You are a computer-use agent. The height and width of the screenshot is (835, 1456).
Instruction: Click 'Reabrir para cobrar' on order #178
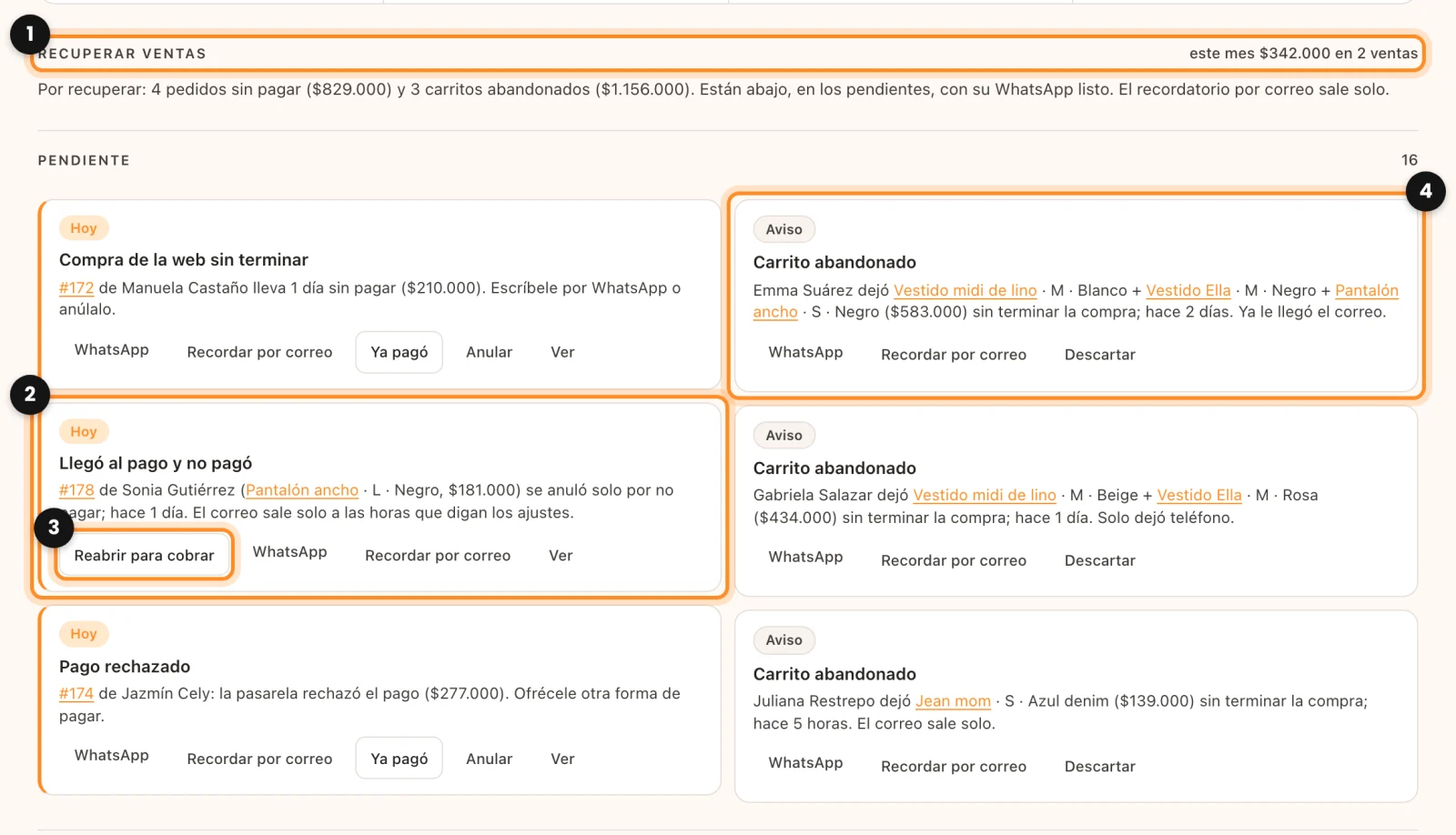pyautogui.click(x=144, y=555)
